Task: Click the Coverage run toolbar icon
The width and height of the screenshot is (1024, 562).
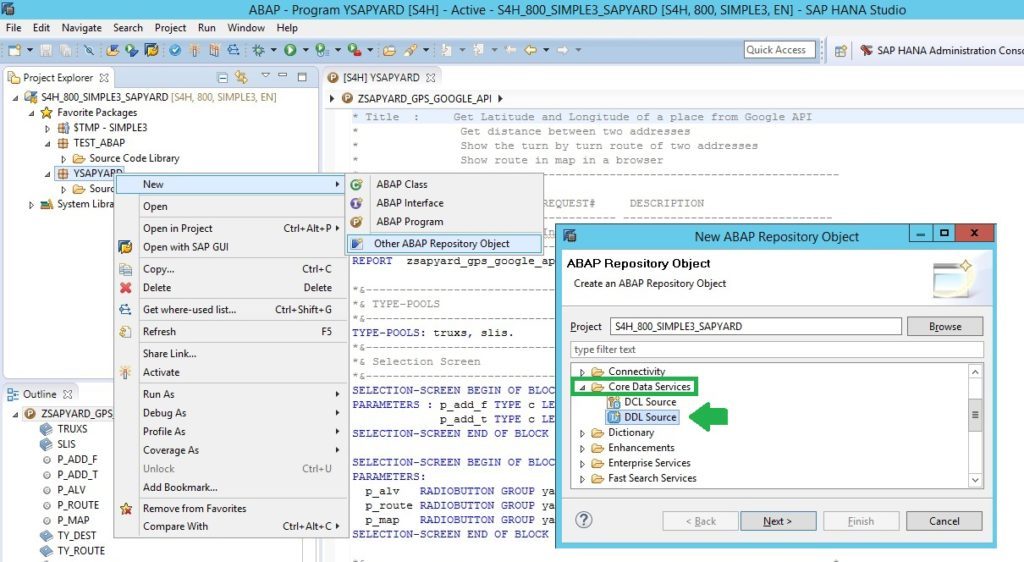Action: [x=321, y=50]
